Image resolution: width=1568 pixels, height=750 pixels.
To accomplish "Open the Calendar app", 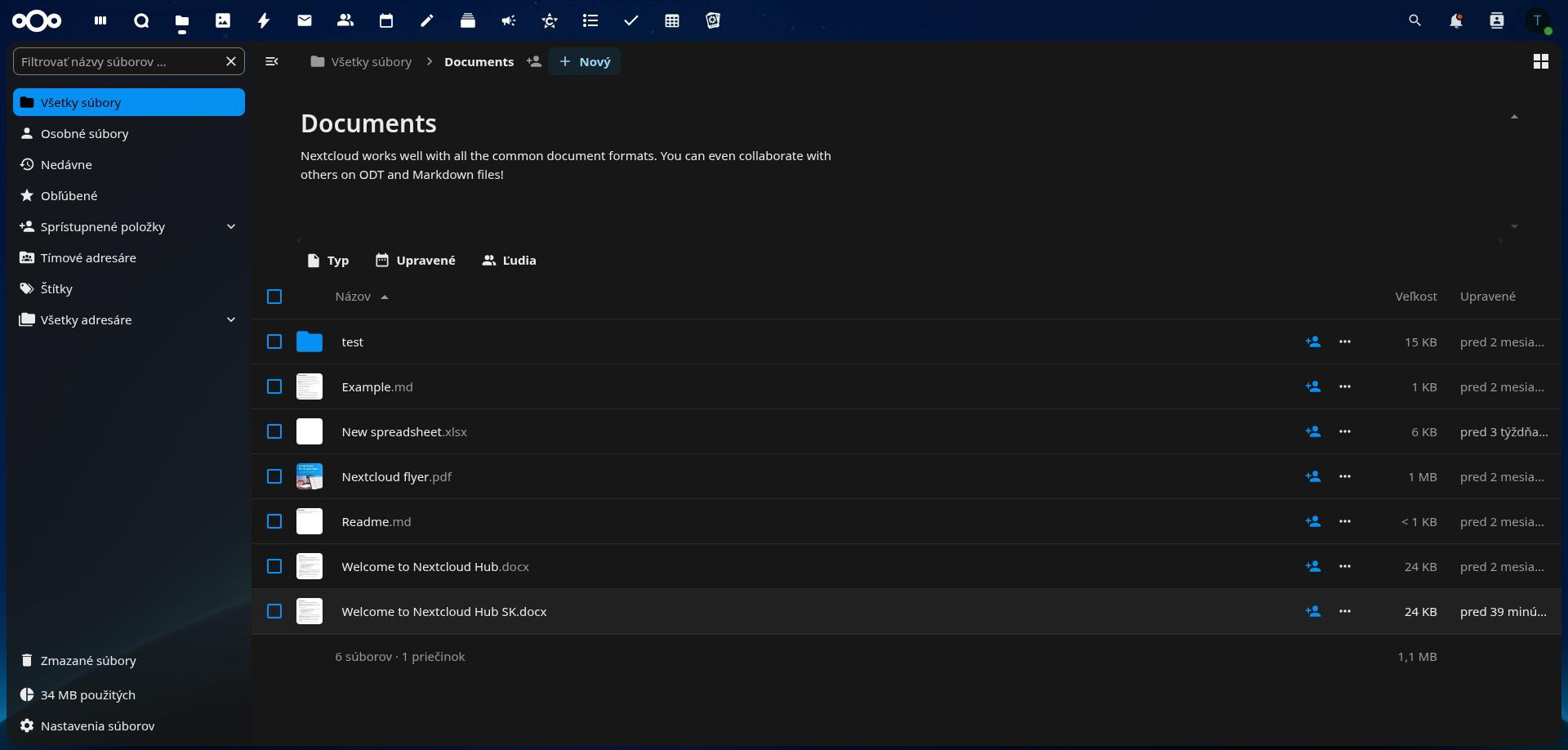I will [386, 20].
